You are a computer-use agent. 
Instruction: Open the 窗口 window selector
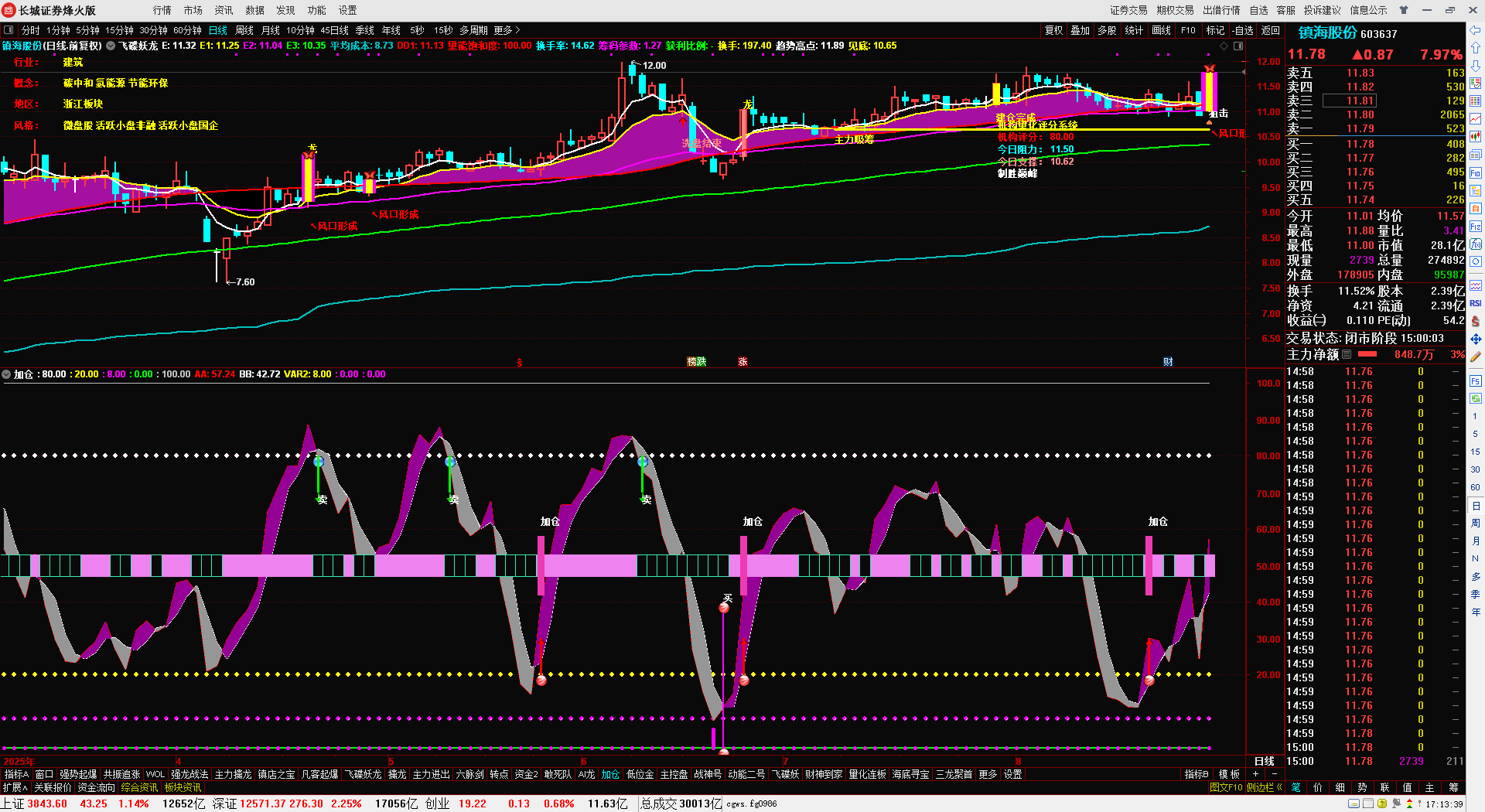(x=45, y=774)
